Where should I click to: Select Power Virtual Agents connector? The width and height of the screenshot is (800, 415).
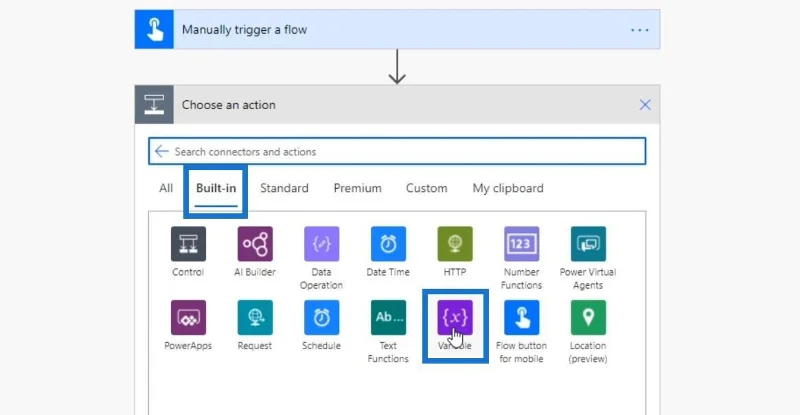click(x=588, y=244)
